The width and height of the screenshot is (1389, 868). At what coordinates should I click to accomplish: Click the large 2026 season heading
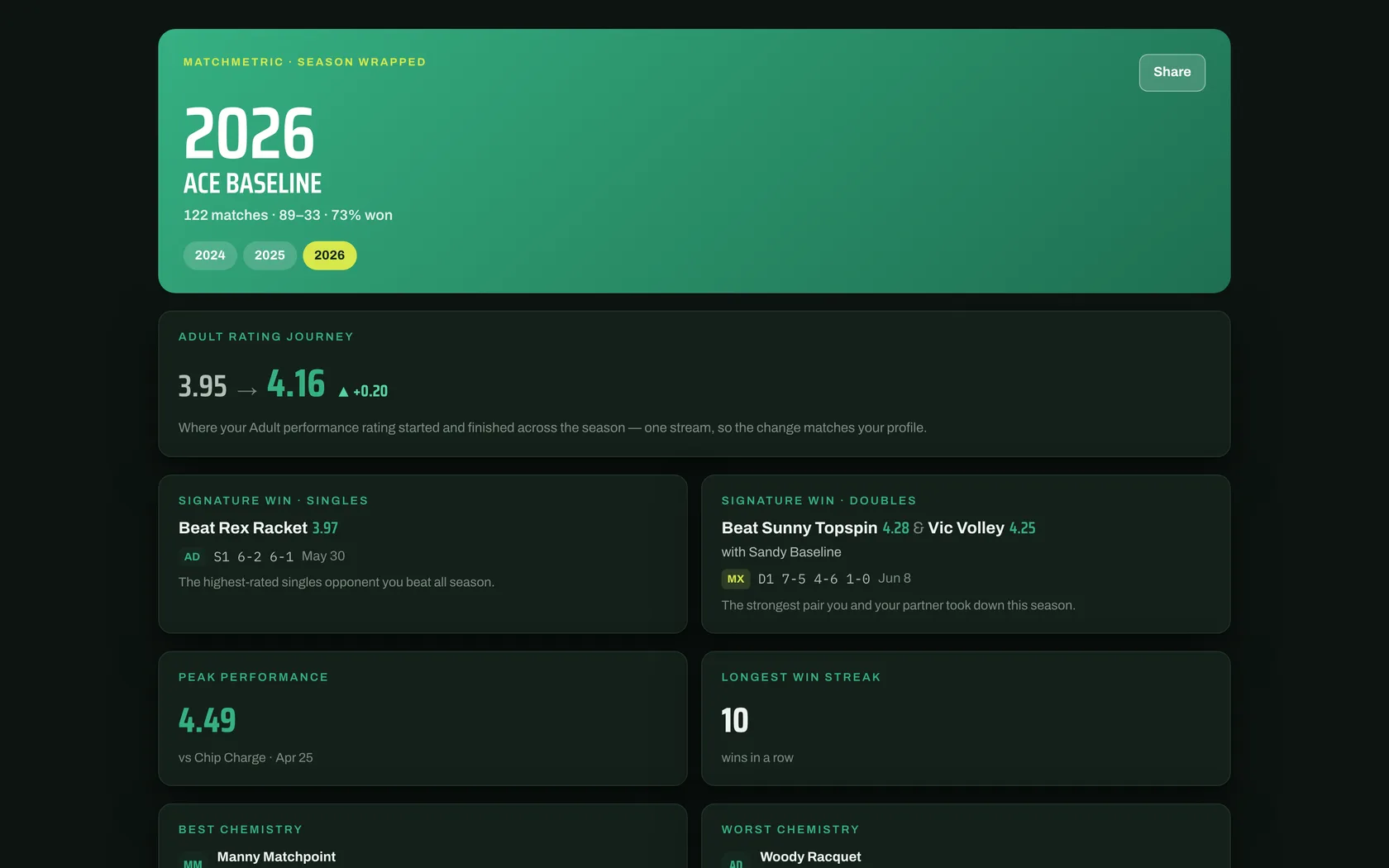pos(249,134)
